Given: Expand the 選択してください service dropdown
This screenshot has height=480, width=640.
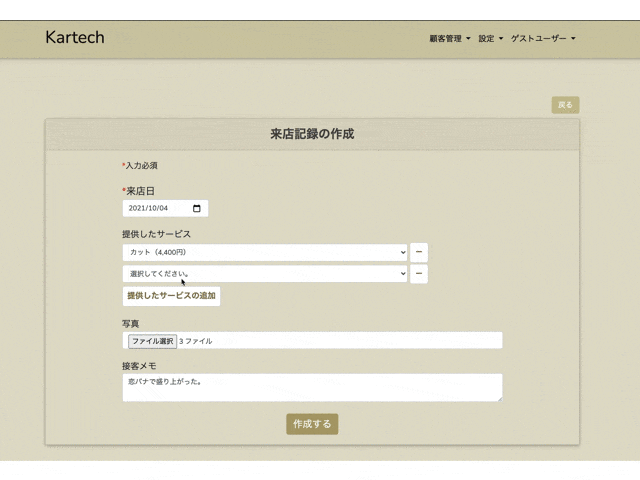Looking at the screenshot, I should tap(265, 274).
